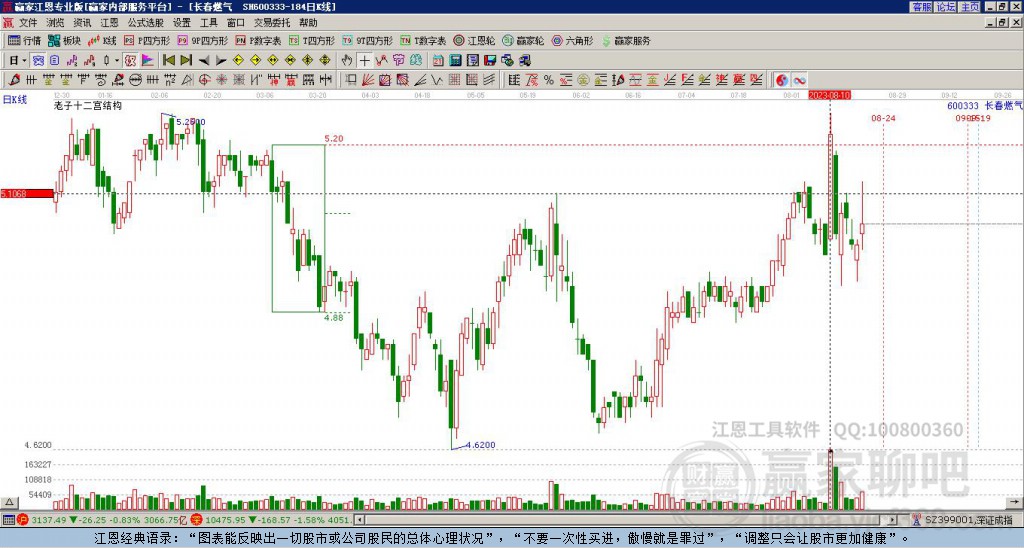The image size is (1024, 548).
Task: Open the 文件 menu
Action: (28, 23)
